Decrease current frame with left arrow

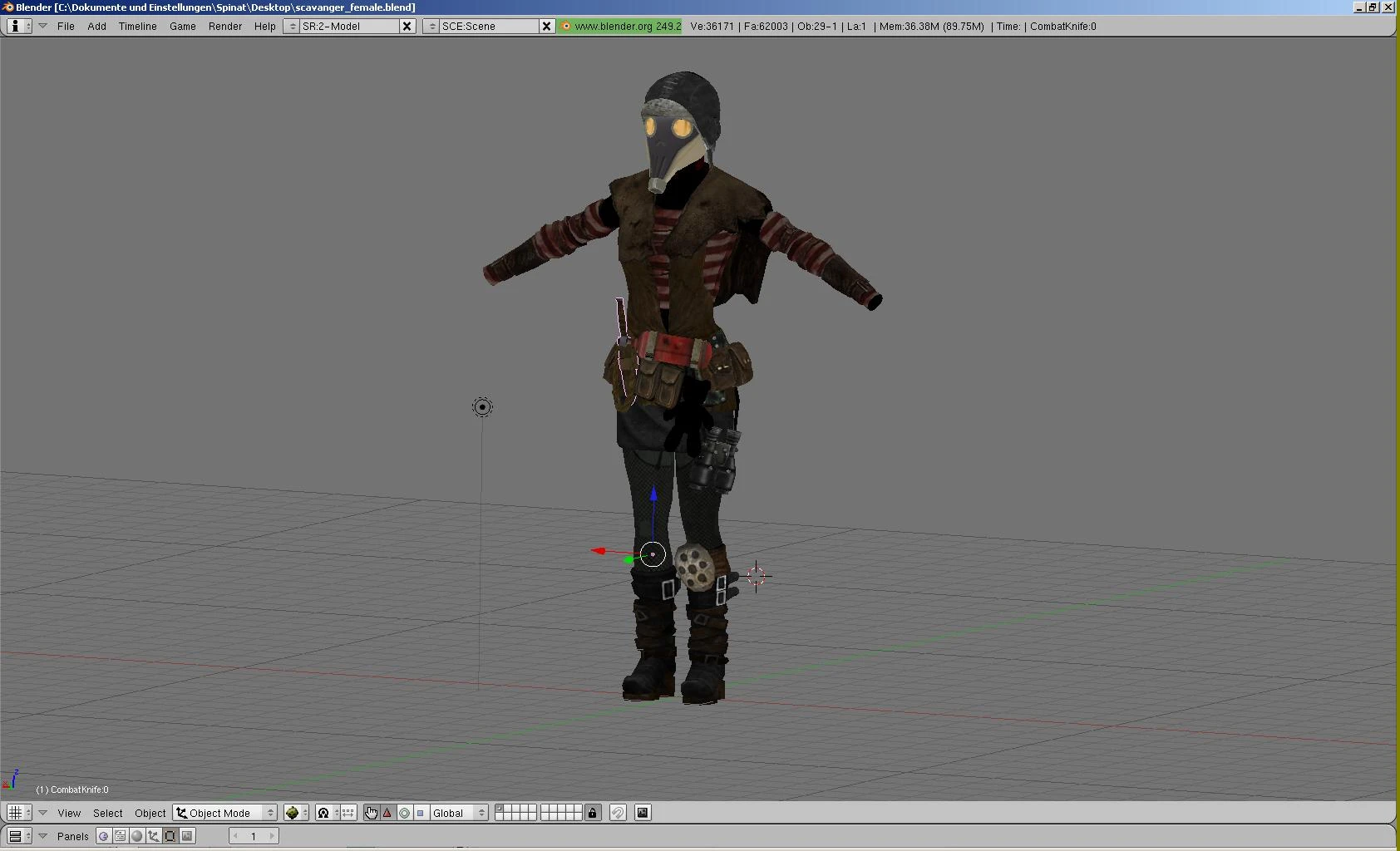pos(236,836)
